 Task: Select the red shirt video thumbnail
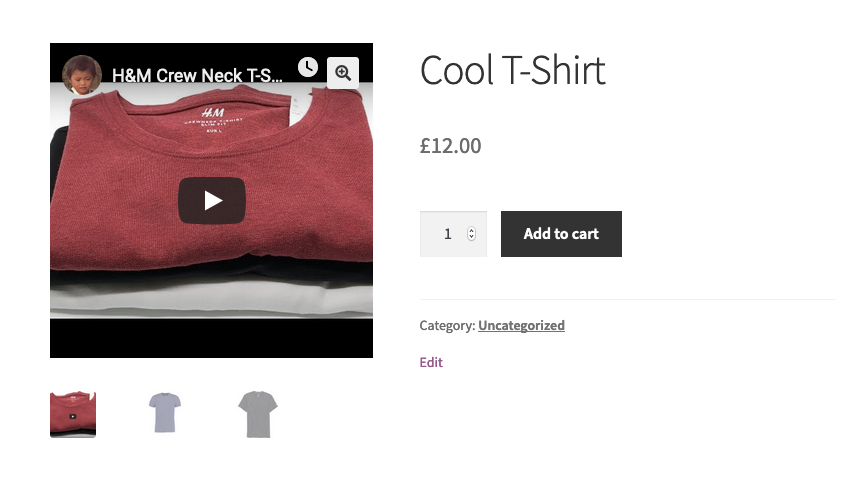pyautogui.click(x=73, y=414)
